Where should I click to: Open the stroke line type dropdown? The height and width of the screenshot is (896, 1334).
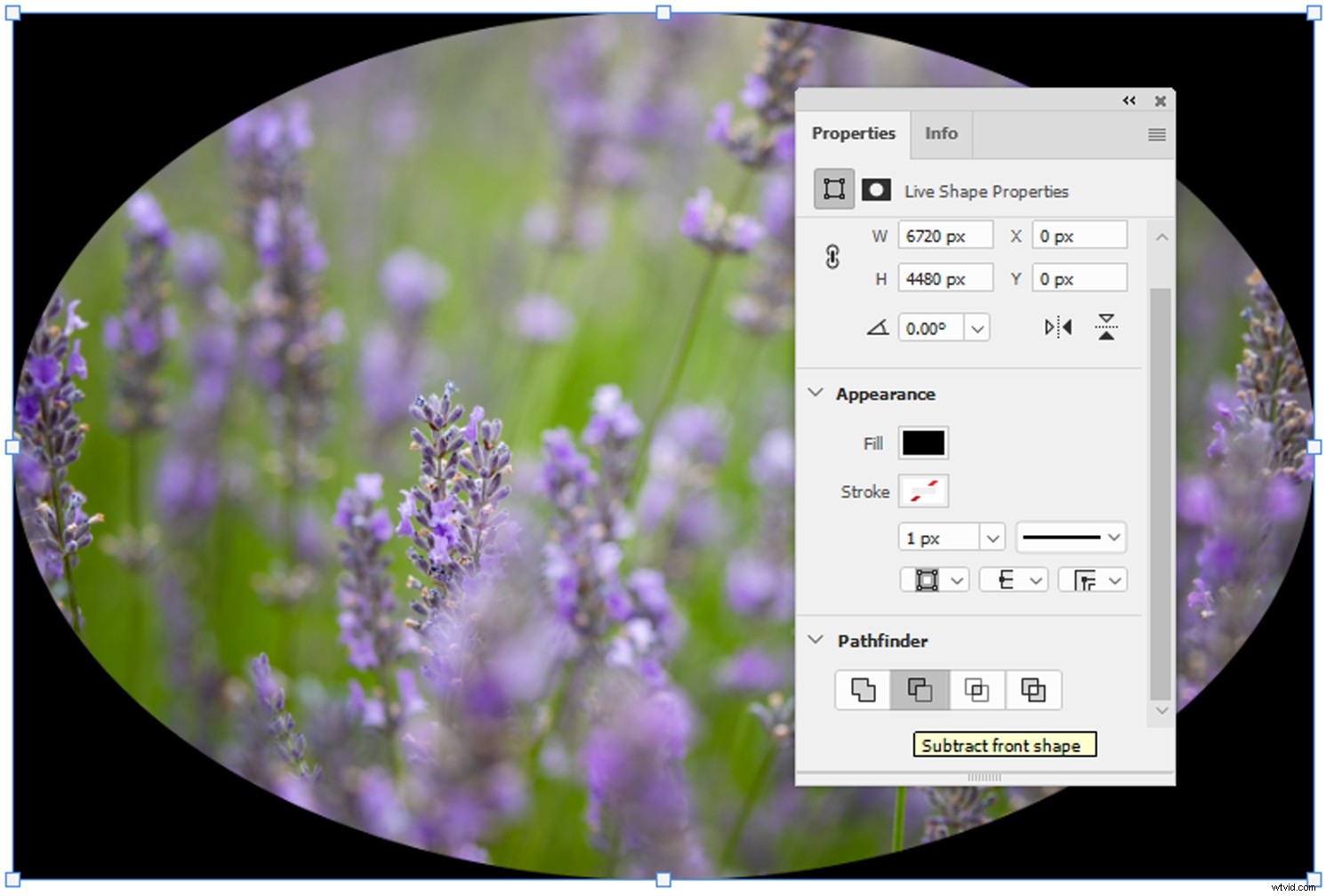1071,537
